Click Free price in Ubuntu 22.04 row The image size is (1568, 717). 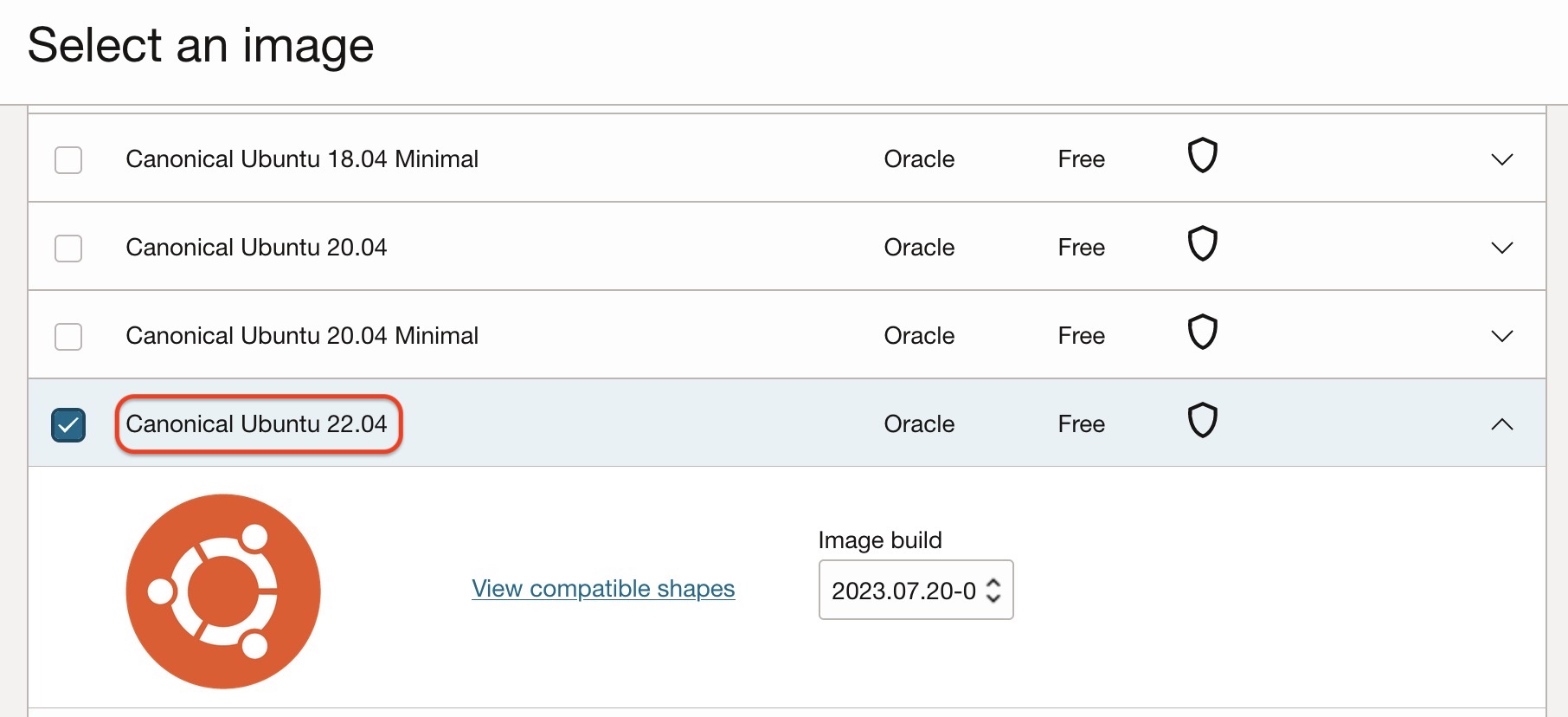pos(1081,424)
